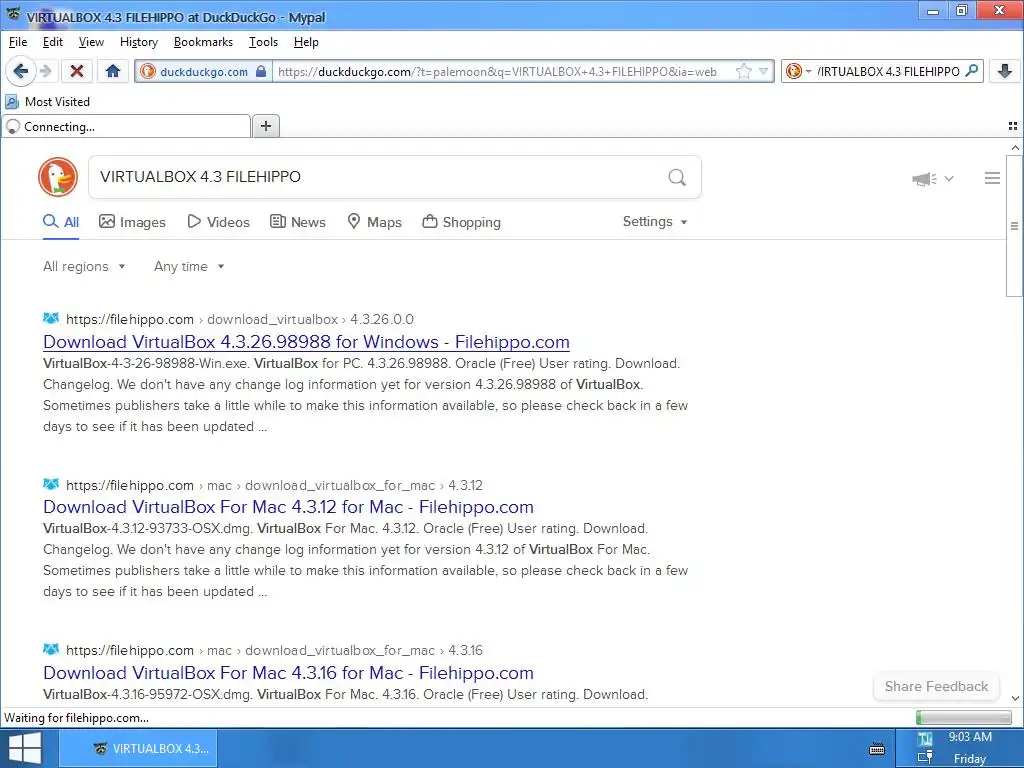
Task: Click the language input tray icon
Action: [x=924, y=739]
